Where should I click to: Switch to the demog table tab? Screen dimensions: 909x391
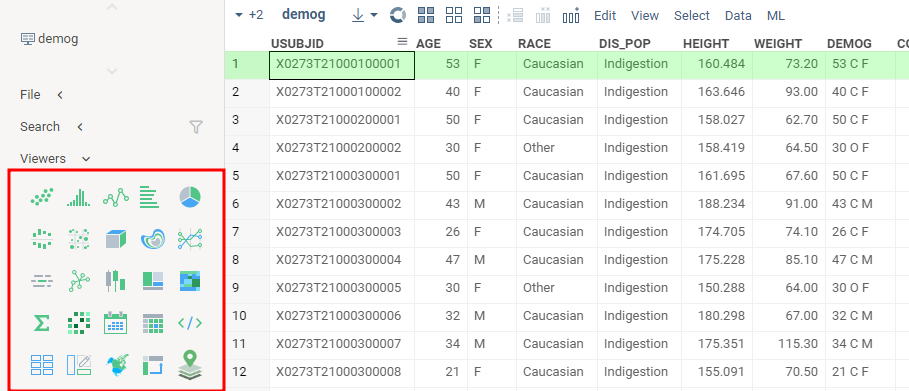[303, 15]
